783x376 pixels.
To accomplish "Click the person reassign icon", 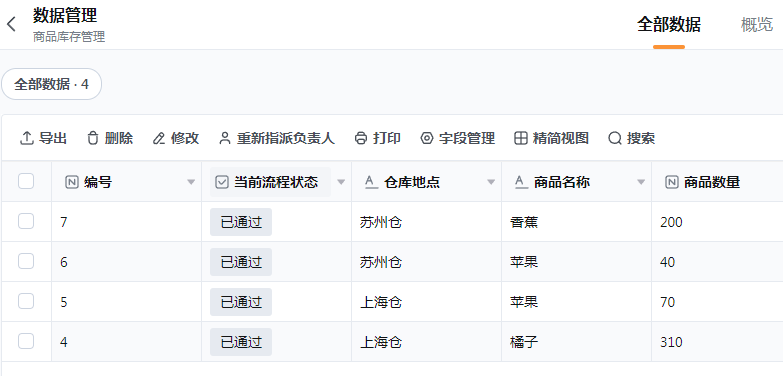I will pyautogui.click(x=225, y=138).
